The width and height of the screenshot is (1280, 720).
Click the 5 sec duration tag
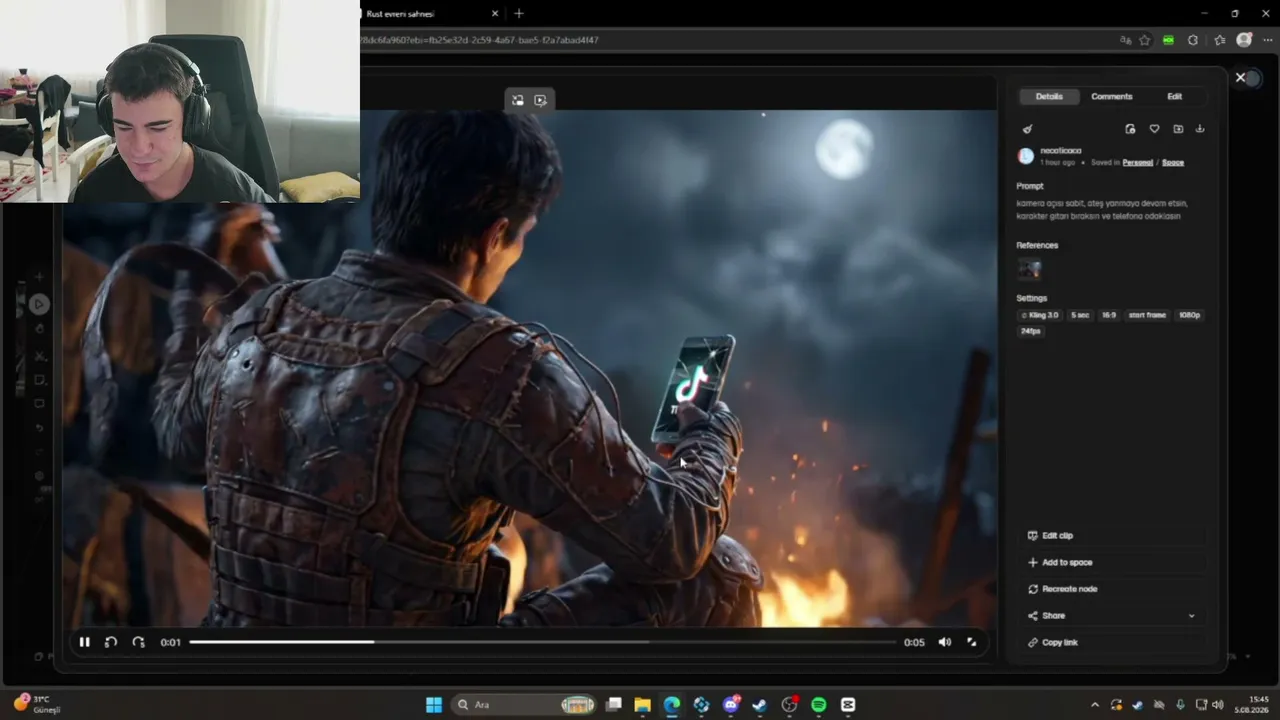point(1080,315)
